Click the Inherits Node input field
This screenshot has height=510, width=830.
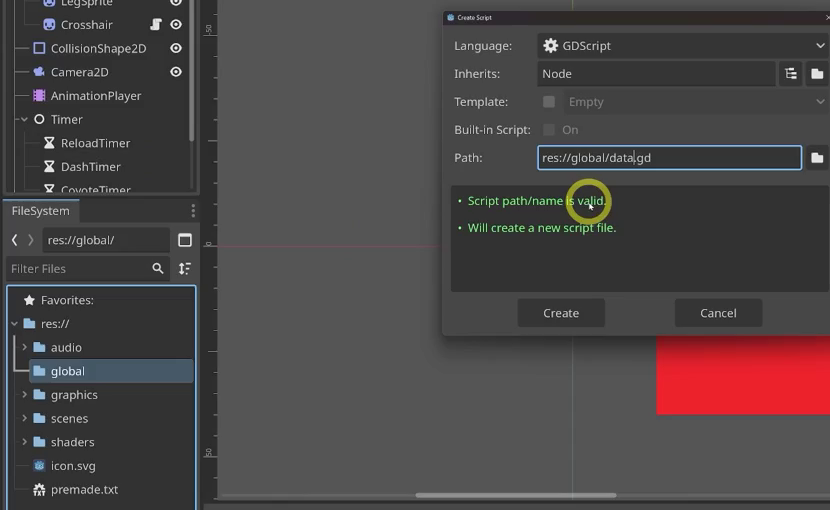[x=656, y=74]
